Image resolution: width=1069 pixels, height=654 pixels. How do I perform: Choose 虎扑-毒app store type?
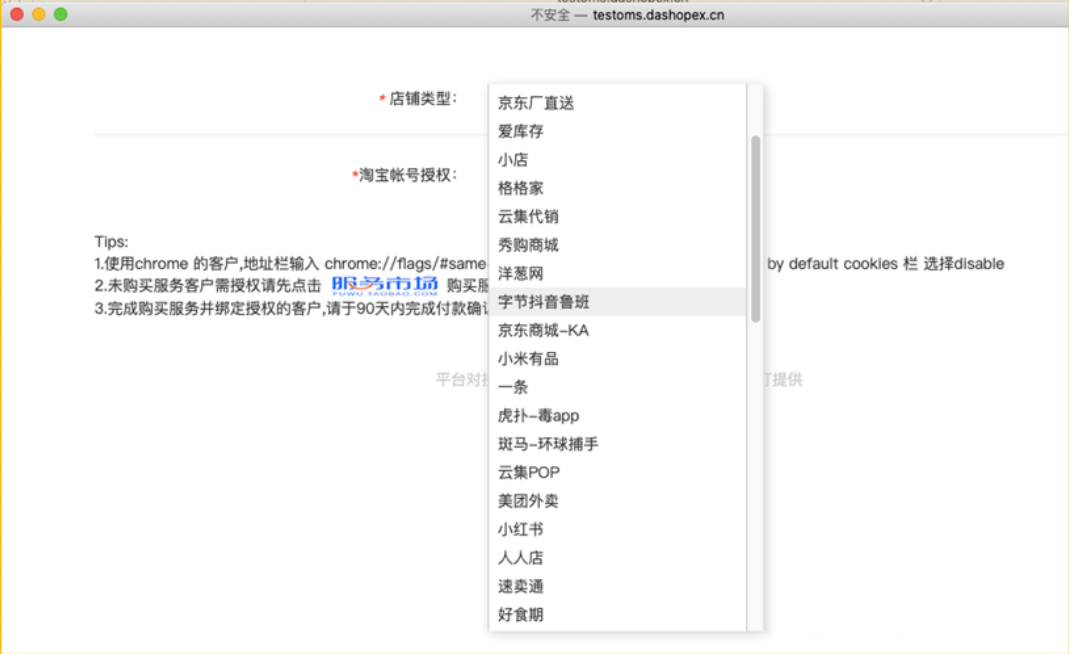coord(617,416)
